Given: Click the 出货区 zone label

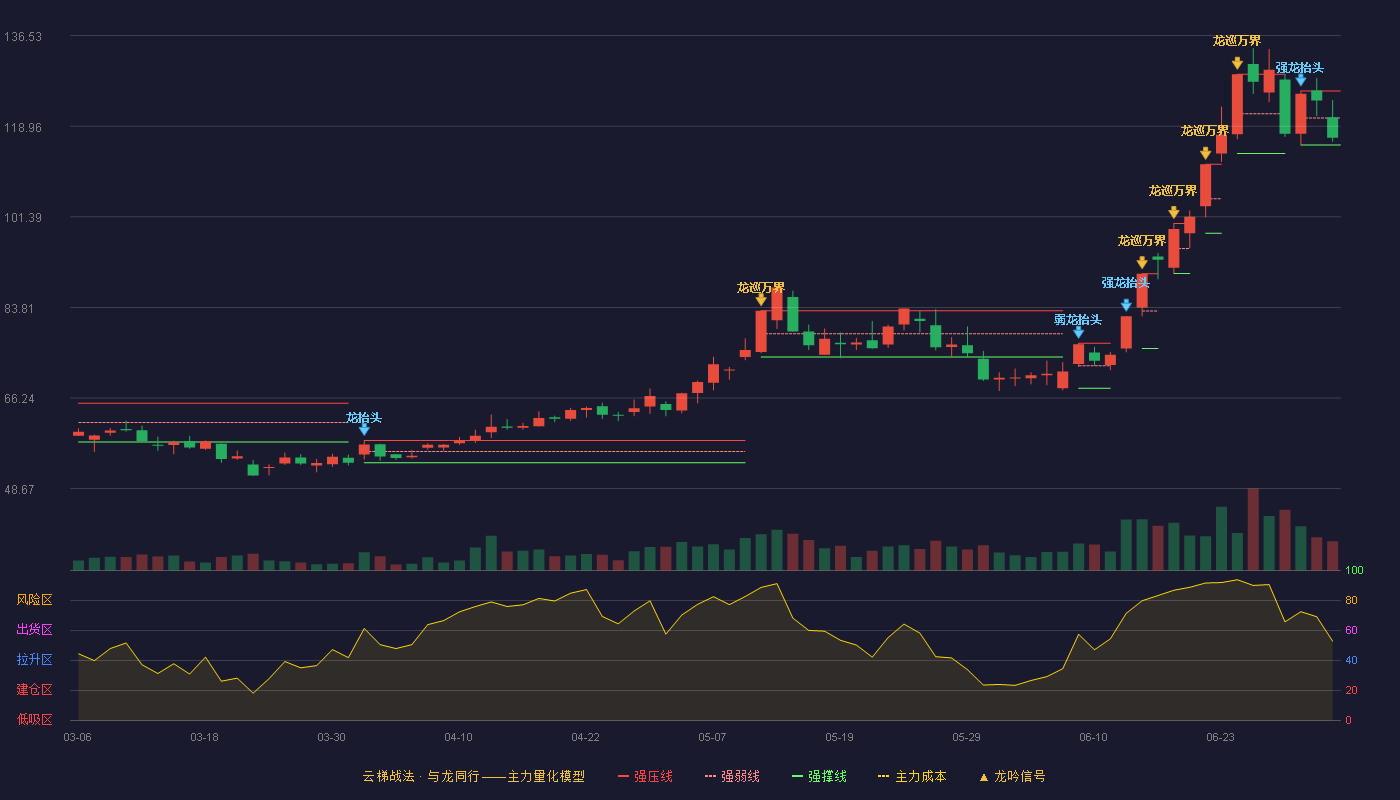Looking at the screenshot, I should click(x=34, y=630).
